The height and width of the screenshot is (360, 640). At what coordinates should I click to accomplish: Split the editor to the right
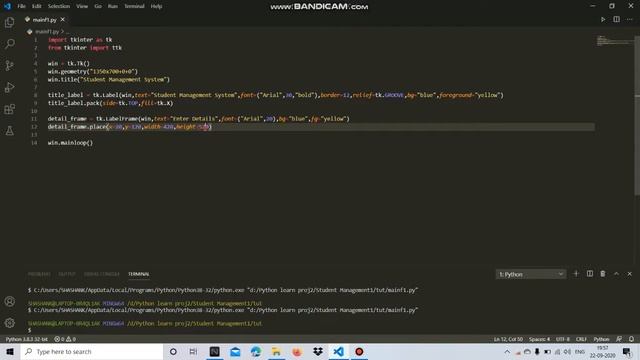[x=616, y=19]
